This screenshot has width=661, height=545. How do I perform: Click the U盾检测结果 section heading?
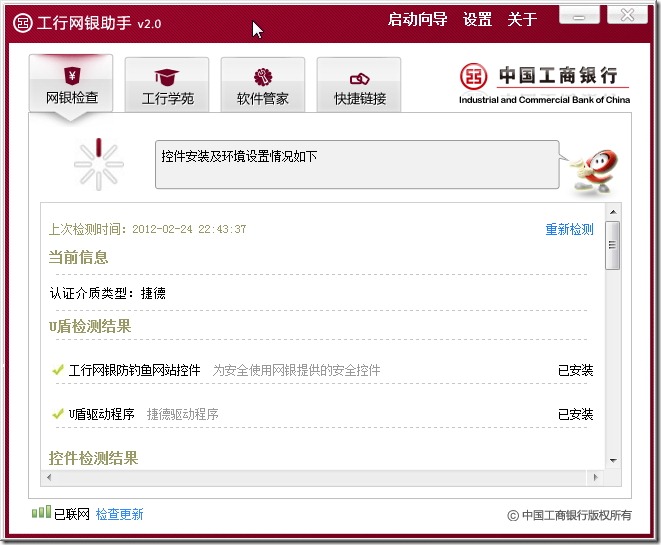click(90, 326)
